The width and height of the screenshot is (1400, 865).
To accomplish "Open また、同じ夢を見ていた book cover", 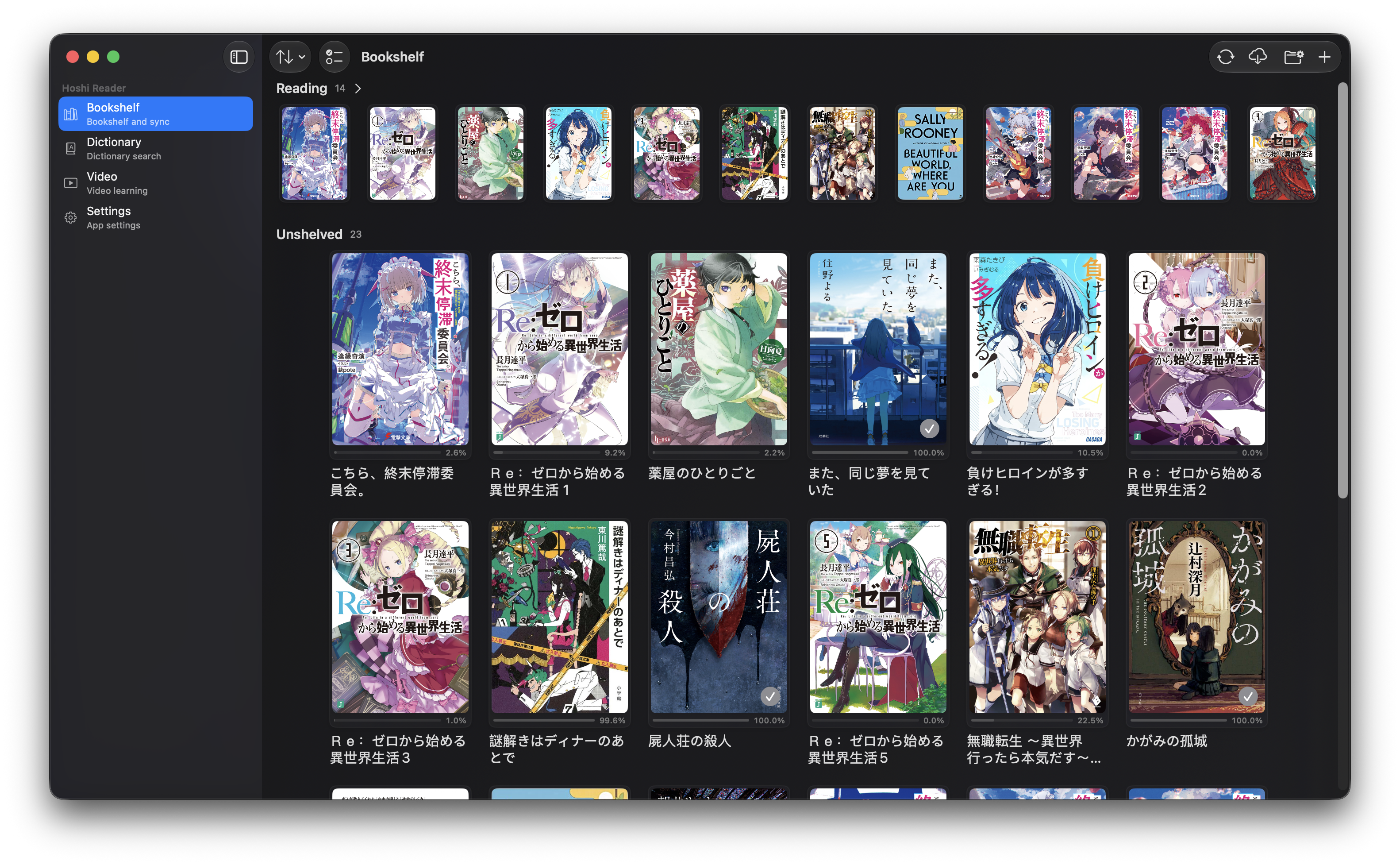I will click(x=877, y=349).
